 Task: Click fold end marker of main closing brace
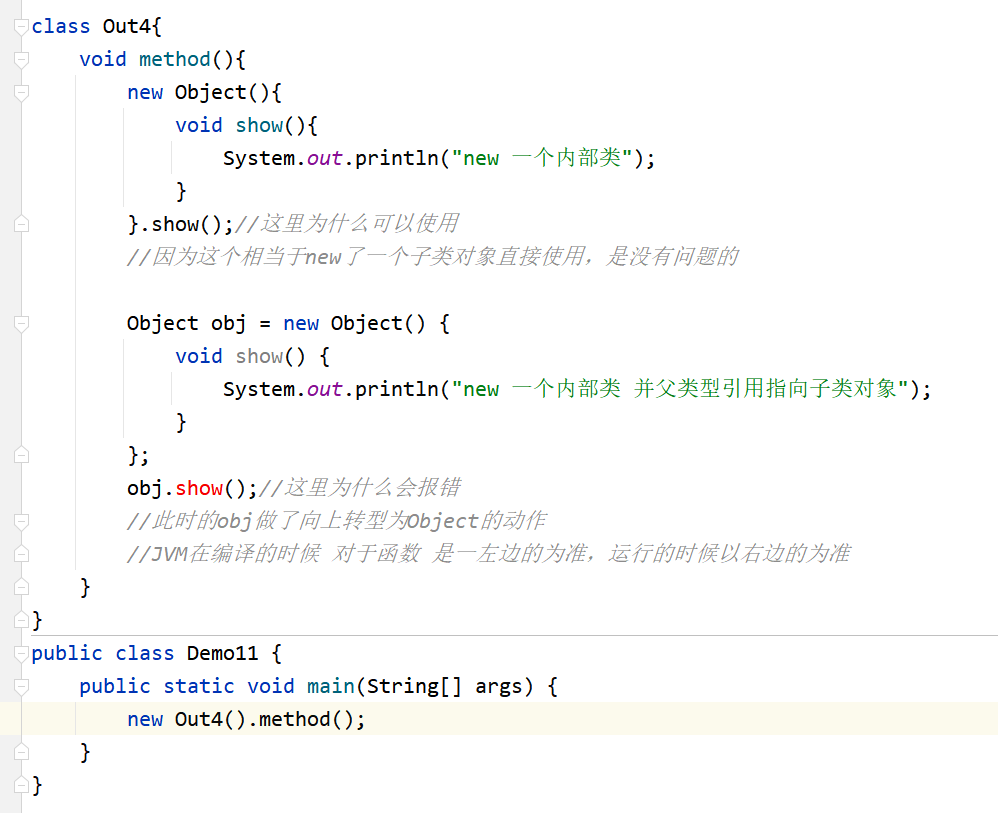(x=21, y=753)
